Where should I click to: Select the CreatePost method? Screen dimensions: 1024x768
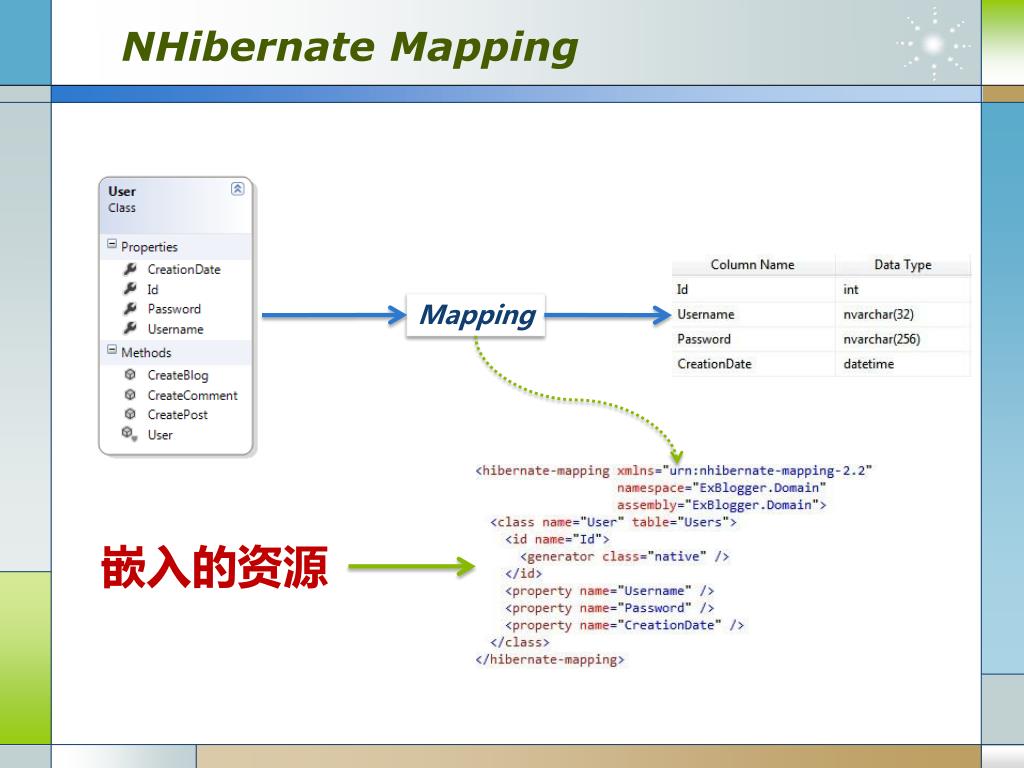tap(178, 415)
